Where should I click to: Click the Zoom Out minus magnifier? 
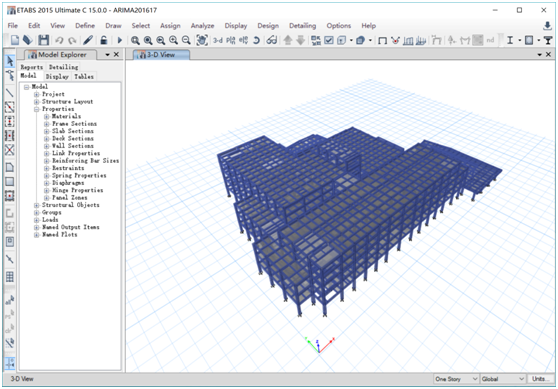coord(186,41)
